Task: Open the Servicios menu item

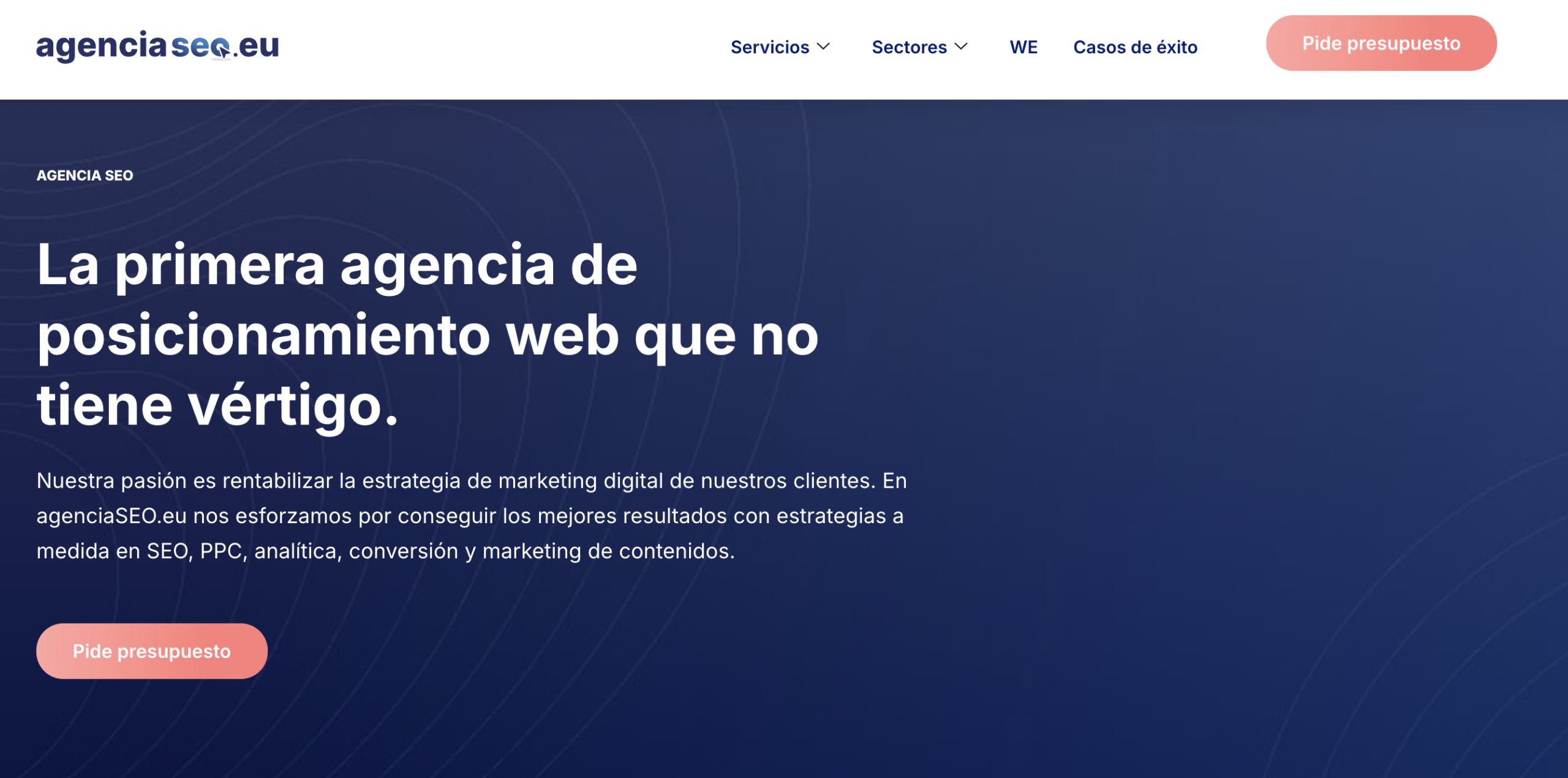Action: point(770,47)
